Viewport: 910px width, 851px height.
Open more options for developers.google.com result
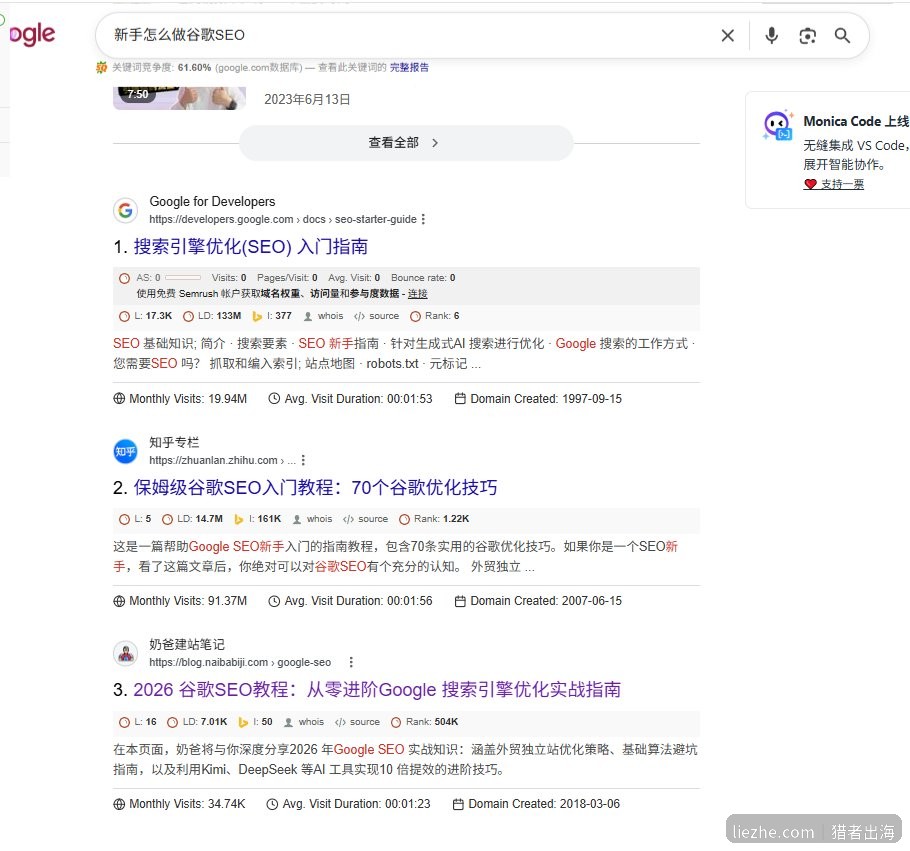click(423, 219)
